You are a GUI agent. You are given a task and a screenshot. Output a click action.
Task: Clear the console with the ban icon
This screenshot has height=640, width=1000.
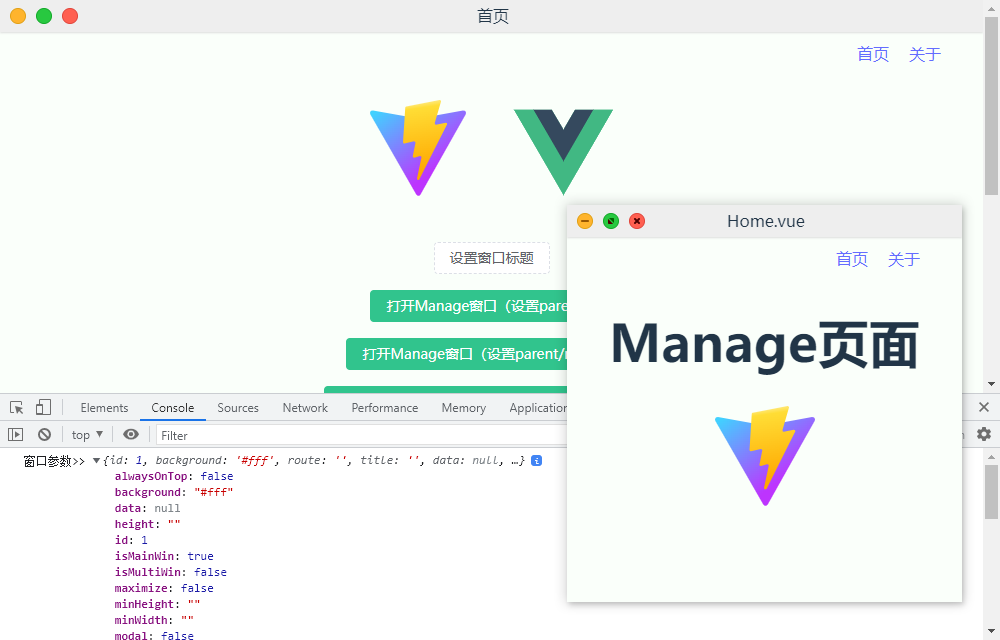click(44, 435)
